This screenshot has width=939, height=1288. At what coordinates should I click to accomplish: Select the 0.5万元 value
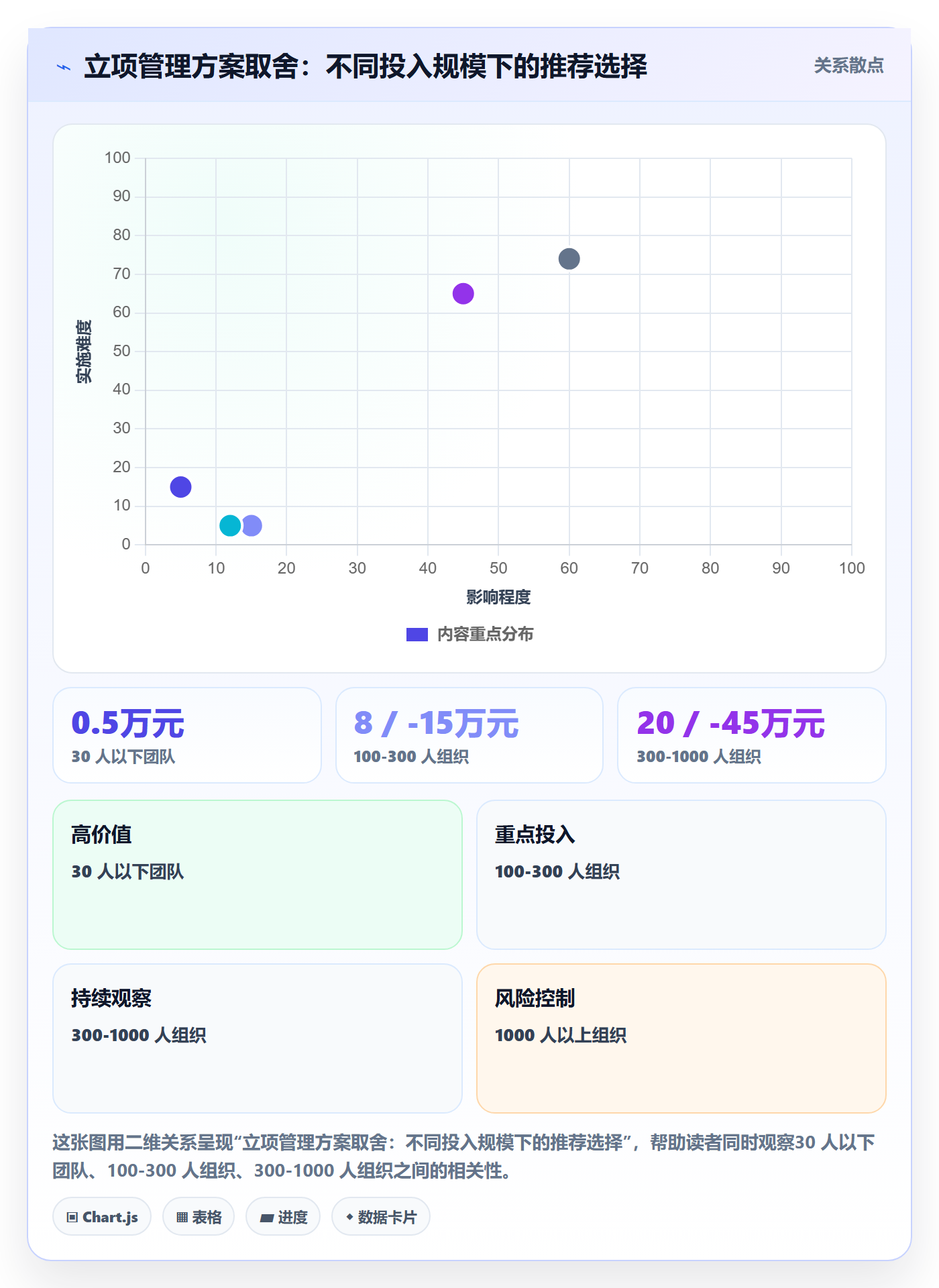coord(127,723)
